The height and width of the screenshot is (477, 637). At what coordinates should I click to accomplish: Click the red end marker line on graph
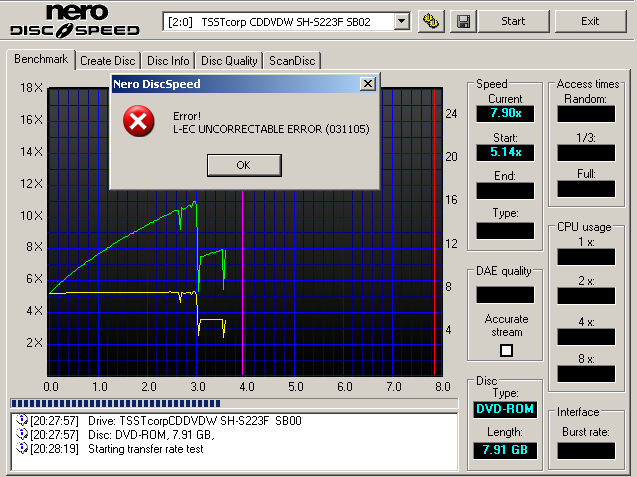pyautogui.click(x=434, y=232)
